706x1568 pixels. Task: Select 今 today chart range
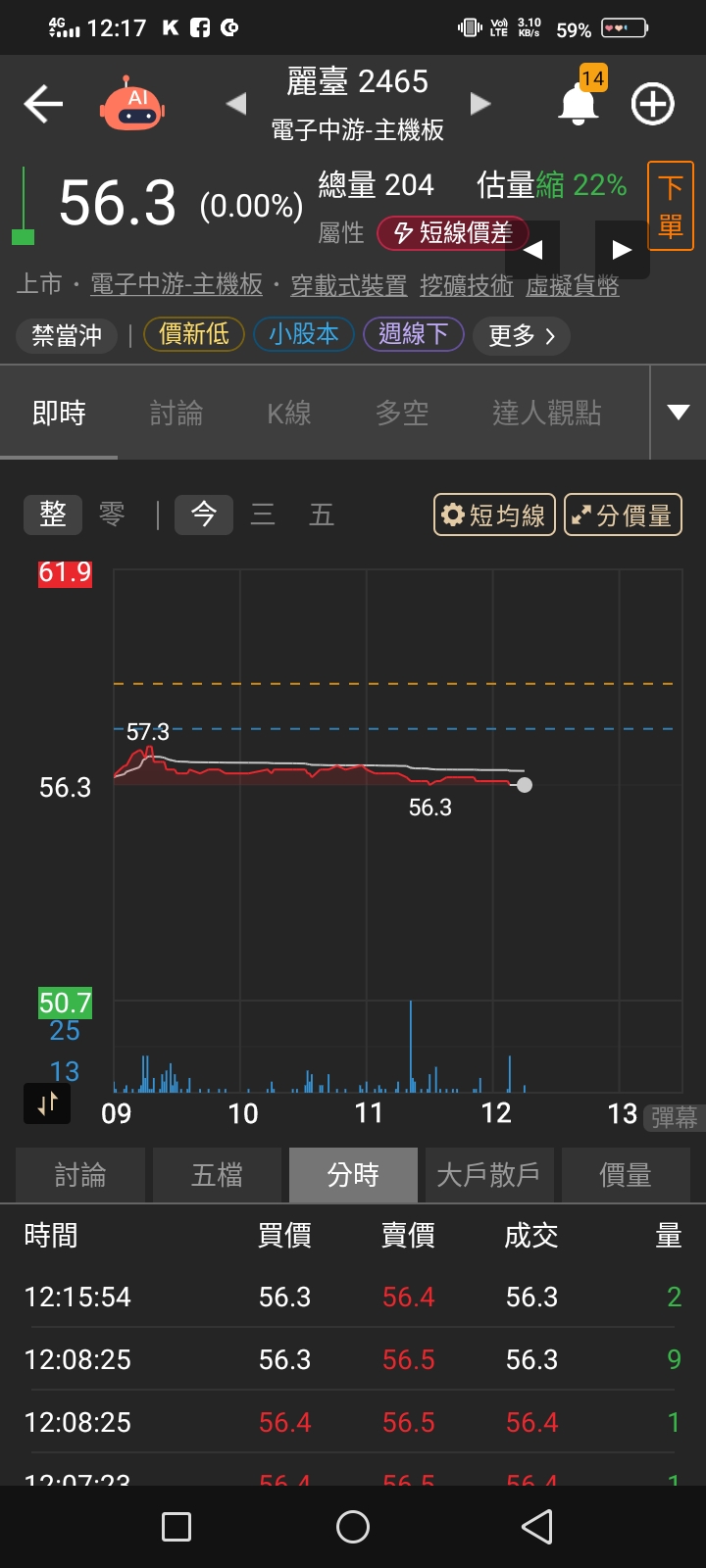pos(204,514)
